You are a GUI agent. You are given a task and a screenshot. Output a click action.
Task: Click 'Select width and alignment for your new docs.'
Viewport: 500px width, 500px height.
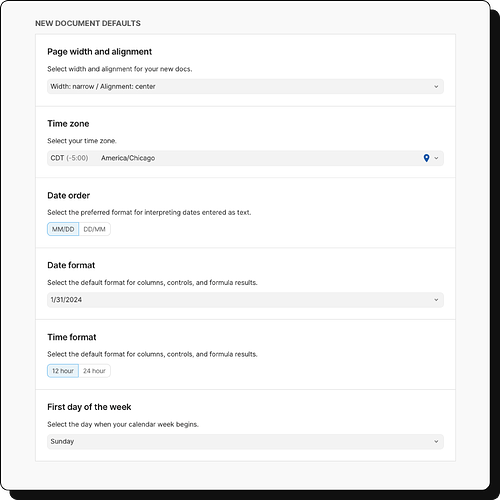[120, 69]
